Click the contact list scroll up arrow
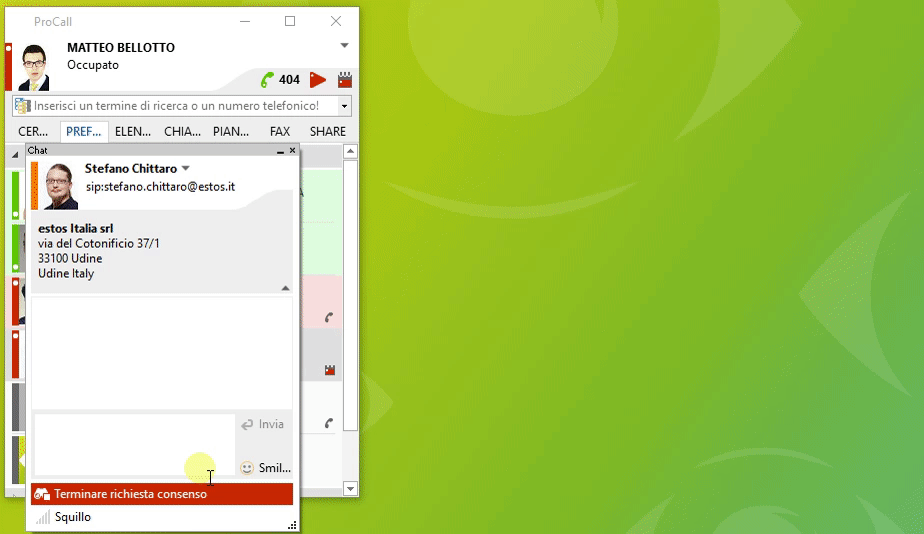This screenshot has width=924, height=534. [350, 151]
